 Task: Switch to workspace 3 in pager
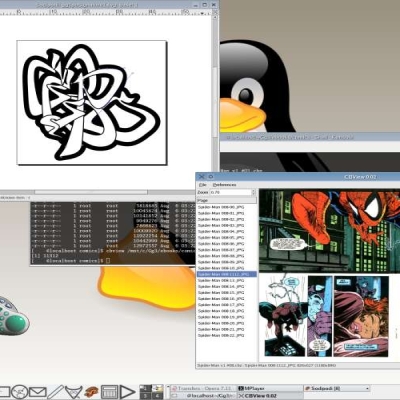(x=145, y=396)
